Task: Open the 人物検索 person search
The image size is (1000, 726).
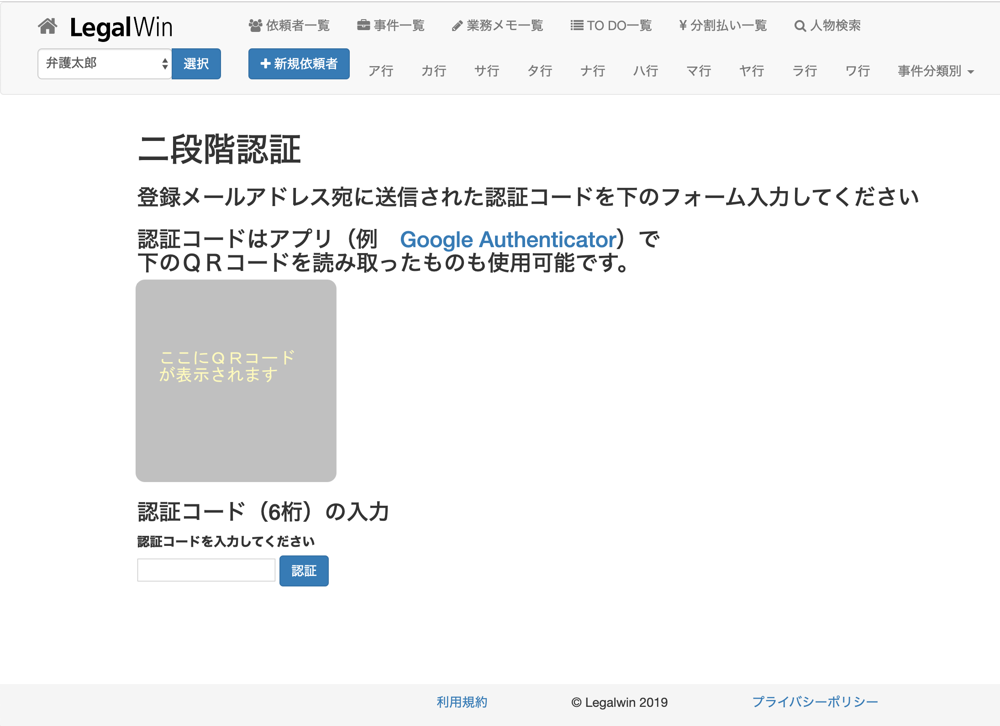Action: pyautogui.click(x=827, y=26)
